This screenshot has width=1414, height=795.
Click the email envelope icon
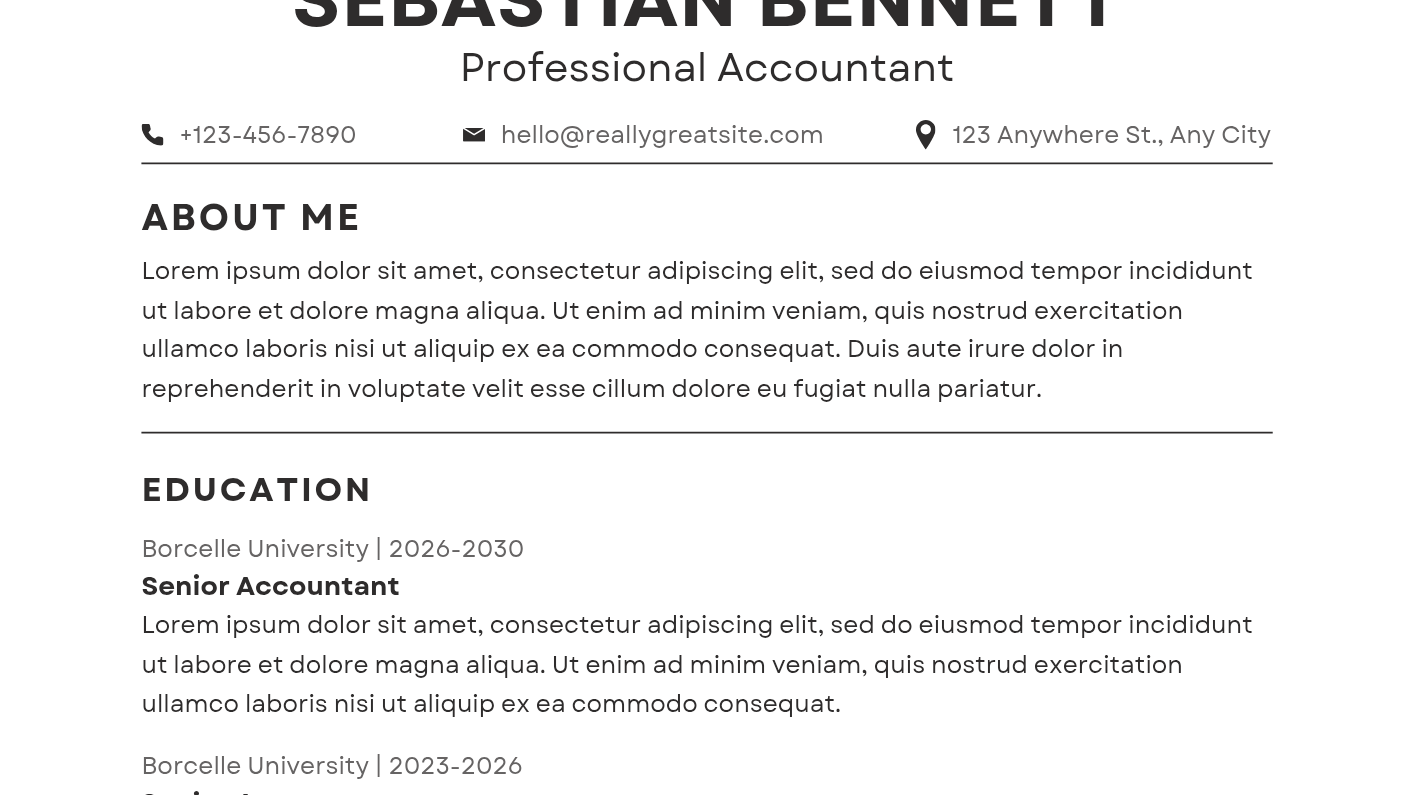coord(474,134)
